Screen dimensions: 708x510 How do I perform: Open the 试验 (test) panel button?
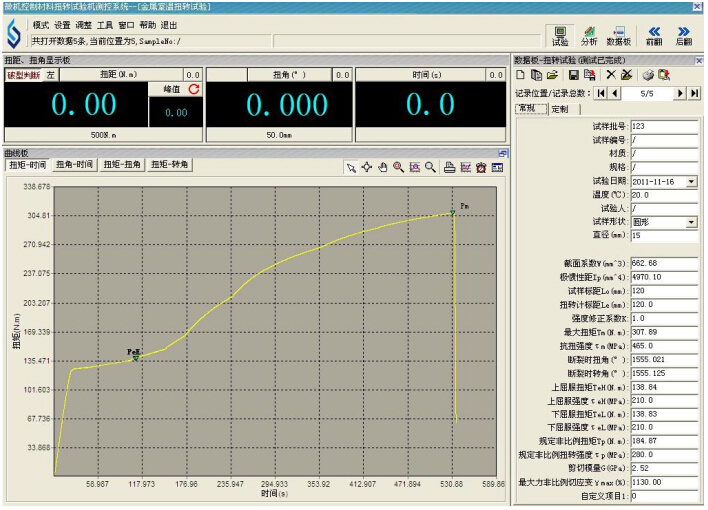(560, 36)
